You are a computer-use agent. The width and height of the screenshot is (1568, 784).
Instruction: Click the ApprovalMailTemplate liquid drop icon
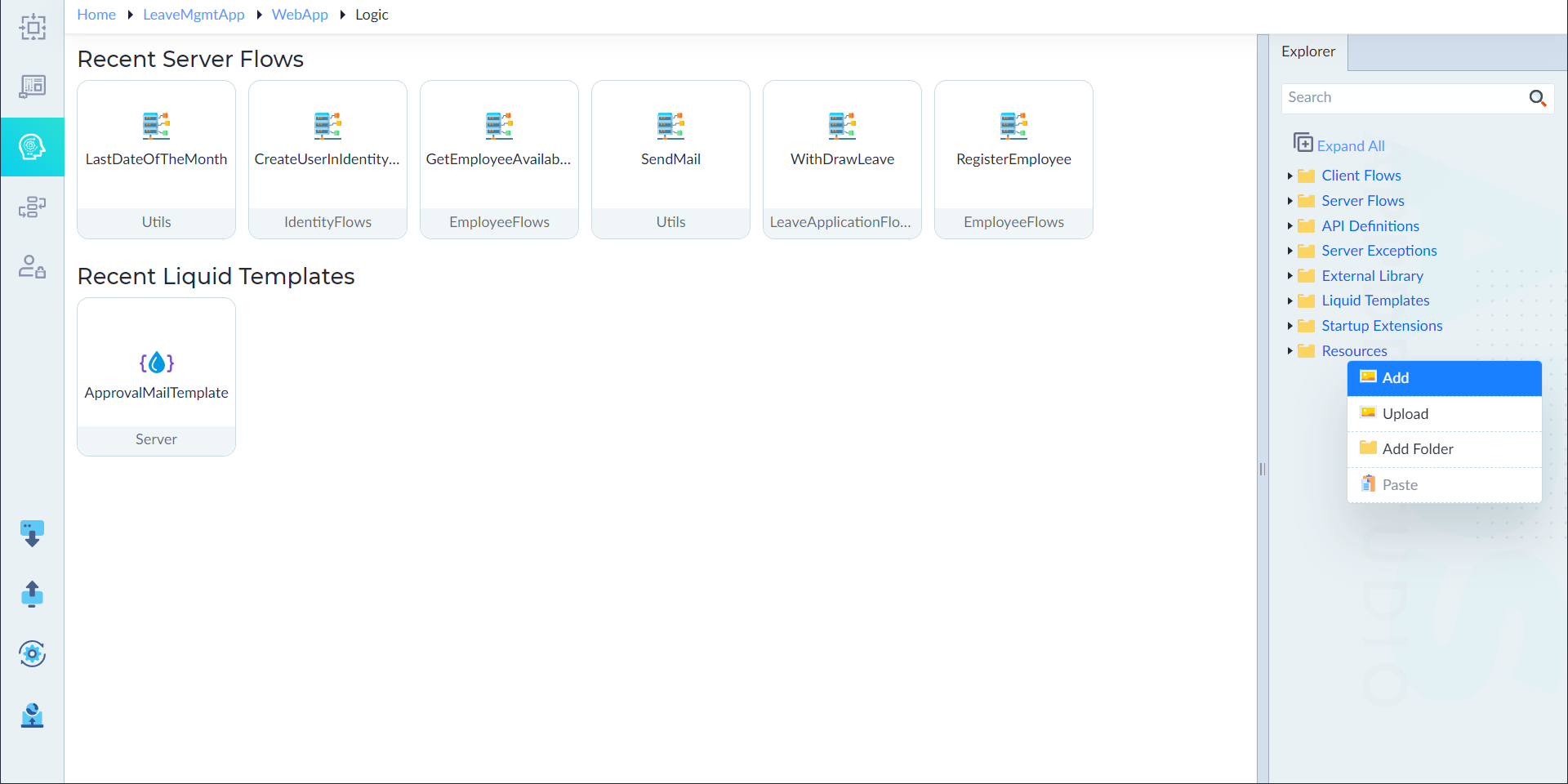click(157, 362)
